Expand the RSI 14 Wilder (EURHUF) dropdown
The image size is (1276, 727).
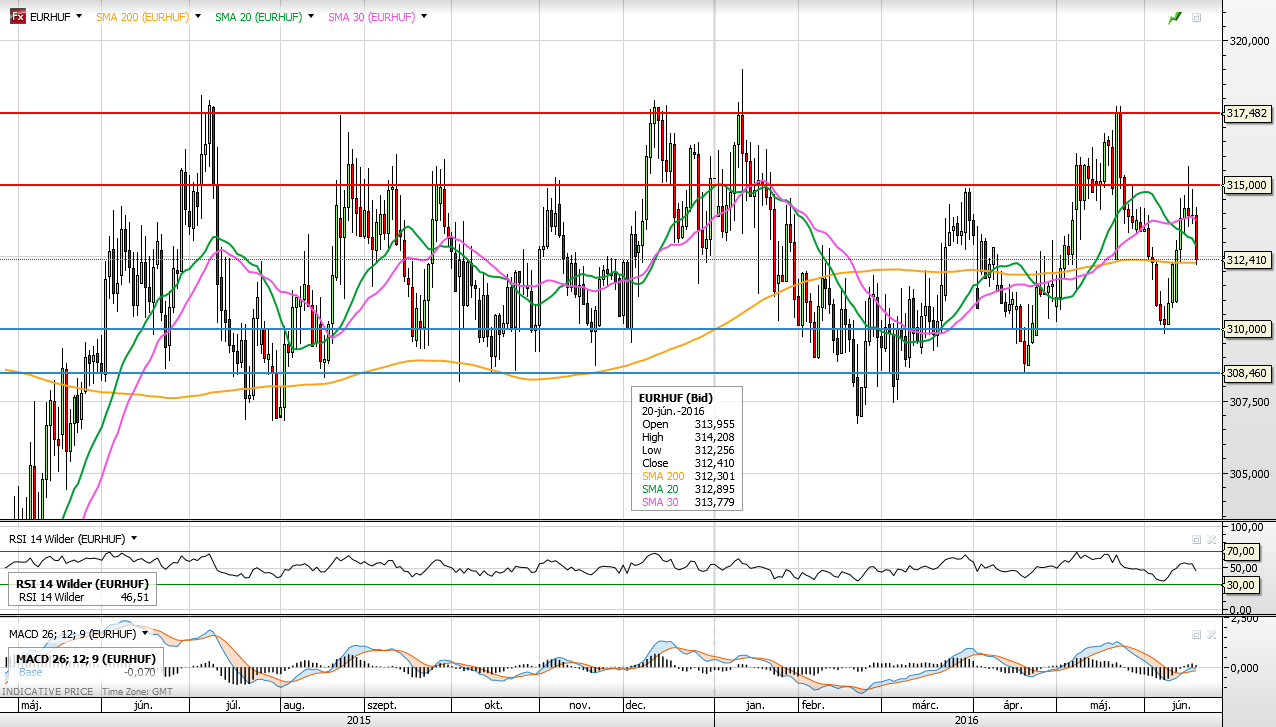click(134, 538)
